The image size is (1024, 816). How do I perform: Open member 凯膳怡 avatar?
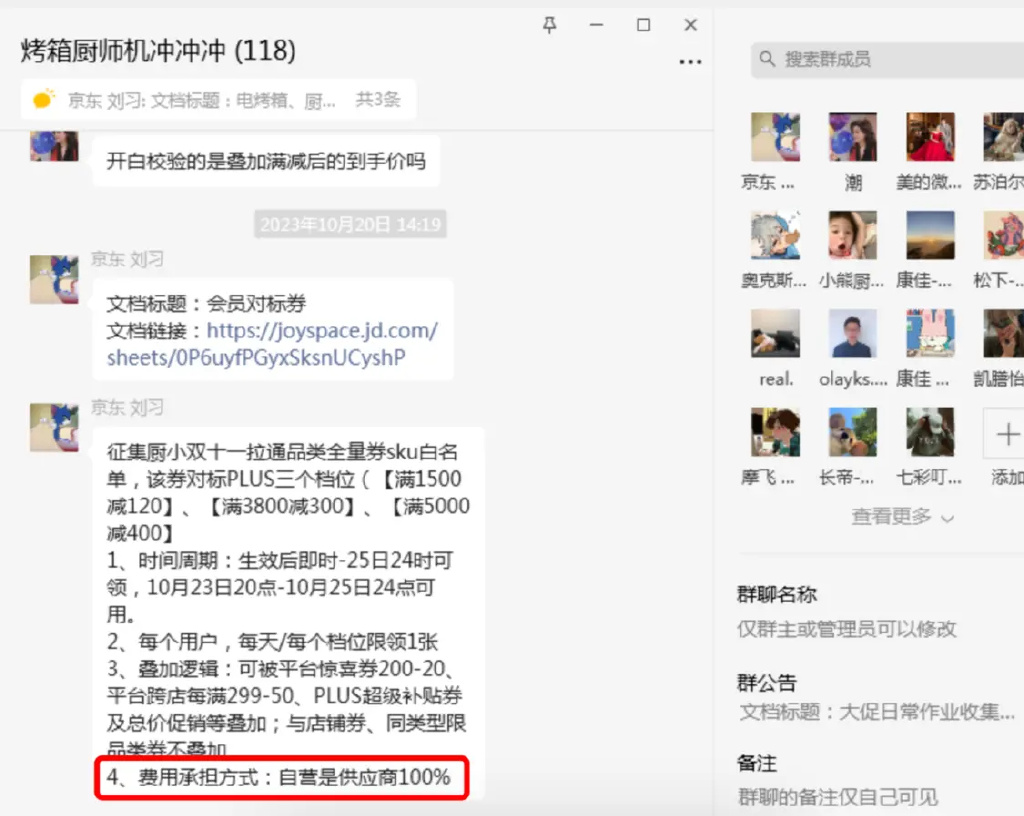pos(1004,333)
